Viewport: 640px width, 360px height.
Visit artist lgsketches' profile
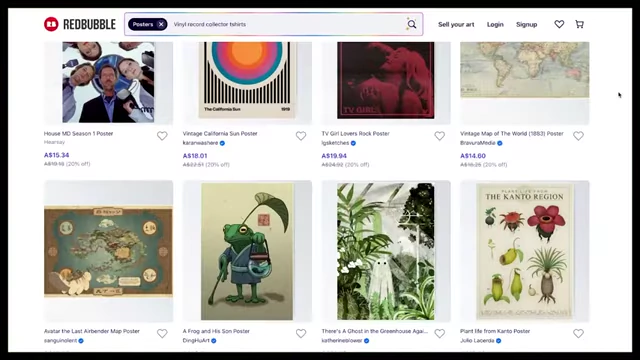(335, 143)
